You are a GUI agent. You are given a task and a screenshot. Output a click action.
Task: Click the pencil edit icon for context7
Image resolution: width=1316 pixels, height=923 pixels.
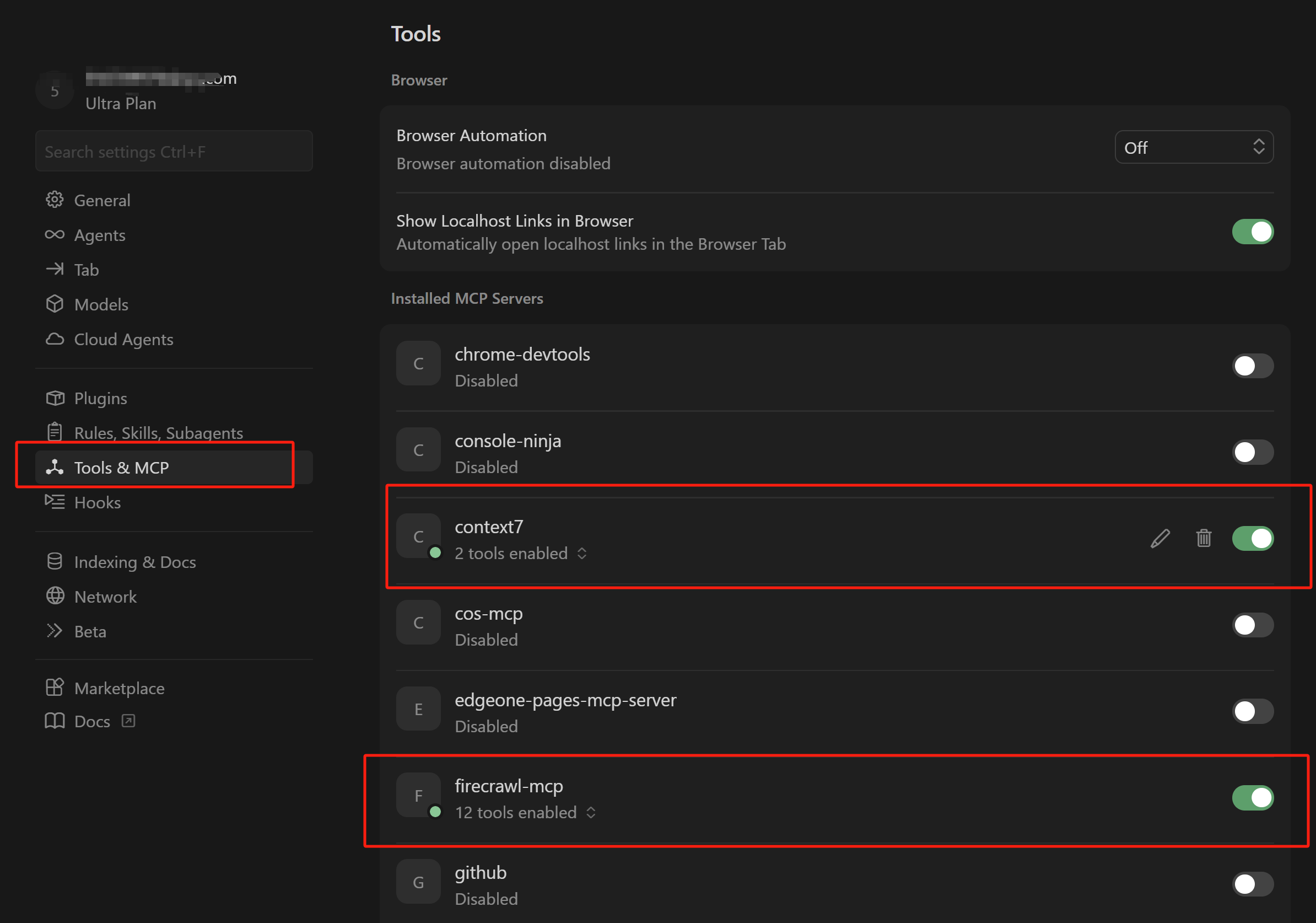1159,538
